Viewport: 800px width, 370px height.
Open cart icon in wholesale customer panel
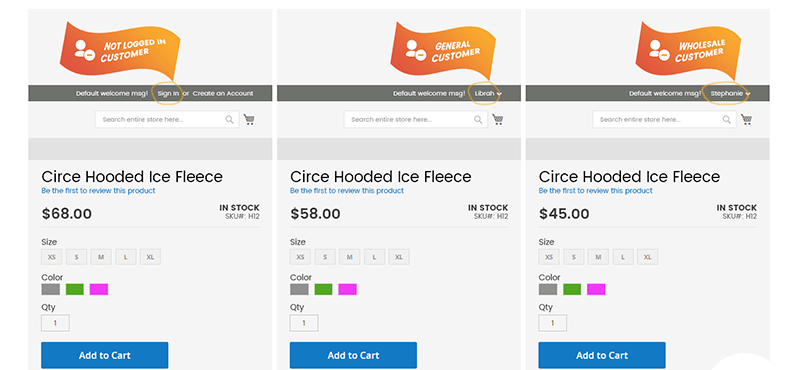[746, 119]
